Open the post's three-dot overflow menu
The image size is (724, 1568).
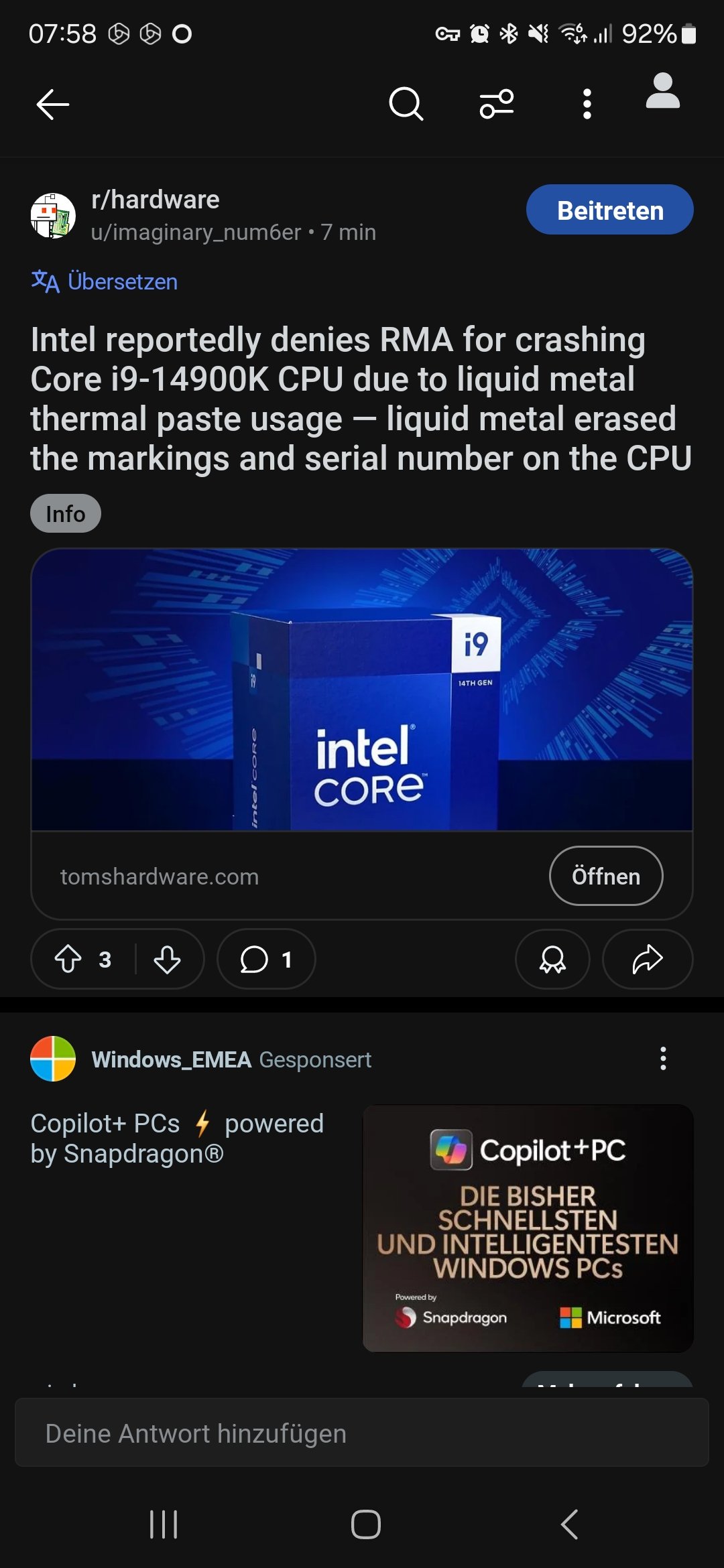[x=587, y=104]
